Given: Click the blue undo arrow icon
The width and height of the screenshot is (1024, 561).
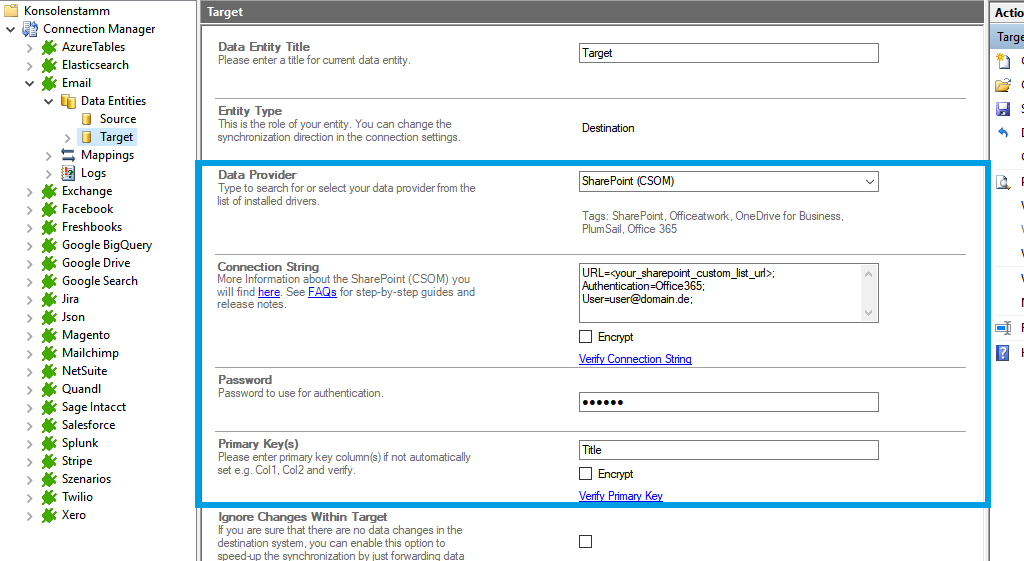Looking at the screenshot, I should click(1003, 133).
